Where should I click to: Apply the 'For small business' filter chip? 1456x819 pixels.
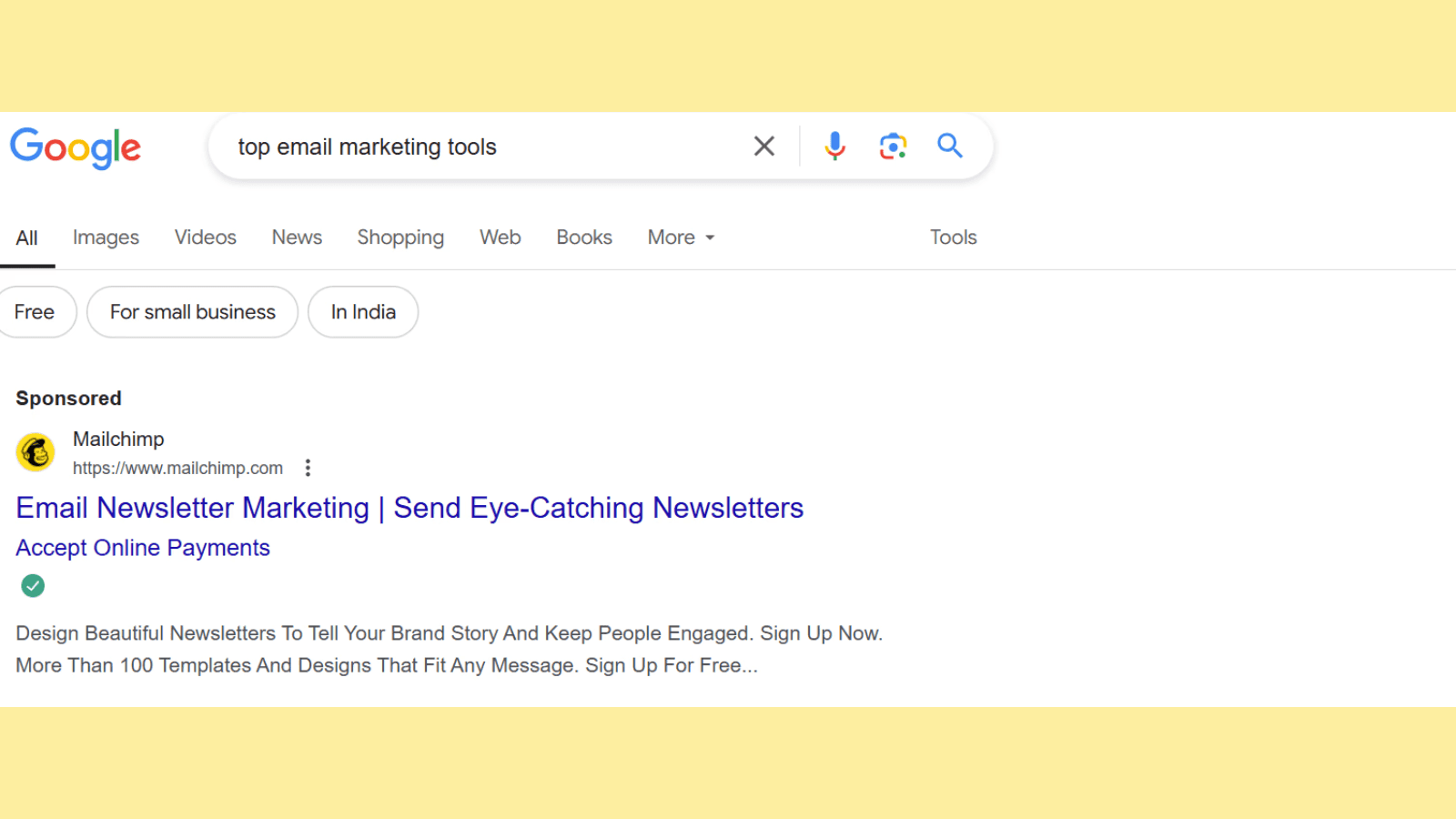192,312
